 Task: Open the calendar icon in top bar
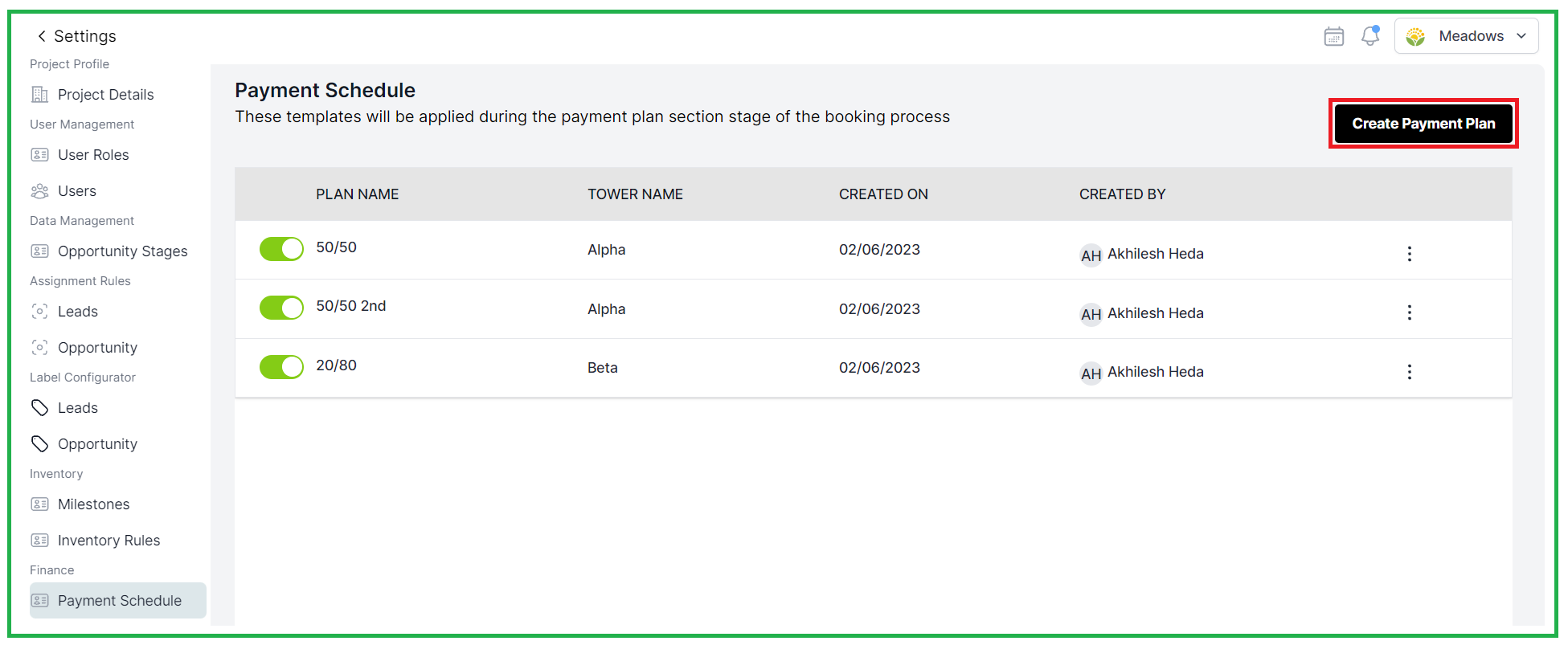tap(1334, 36)
